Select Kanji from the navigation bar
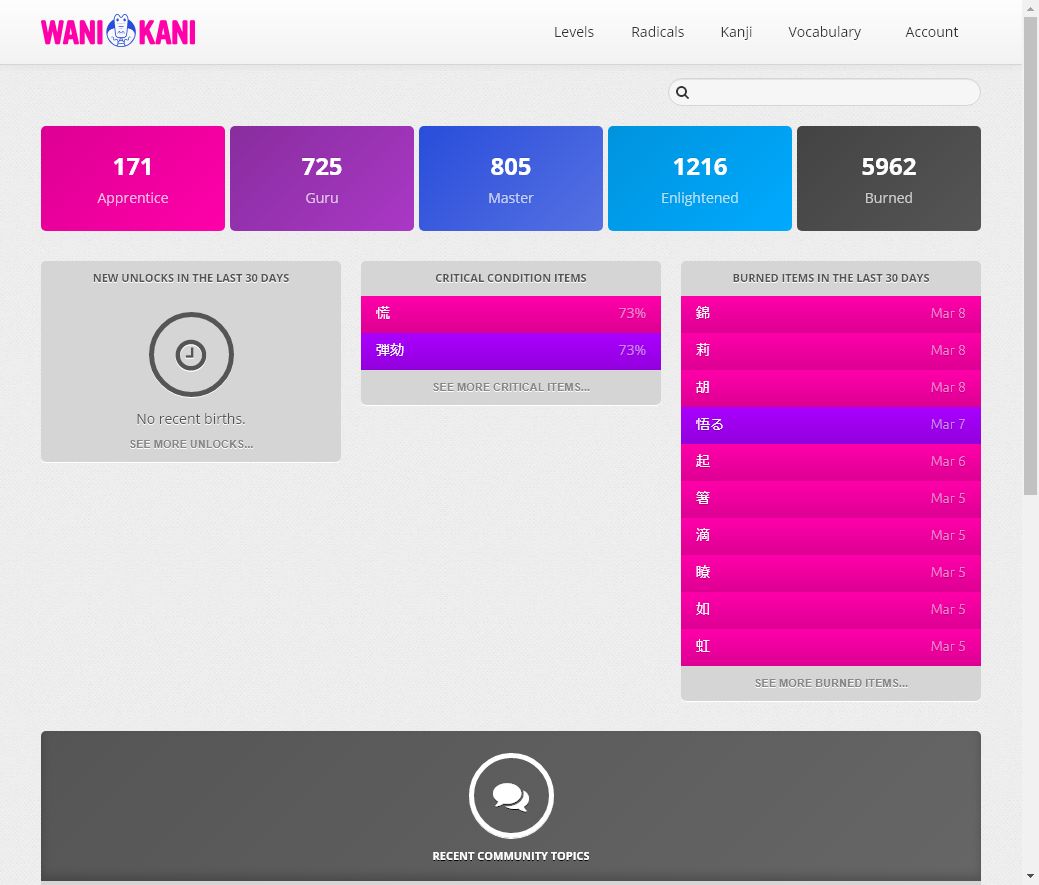 pyautogui.click(x=736, y=31)
